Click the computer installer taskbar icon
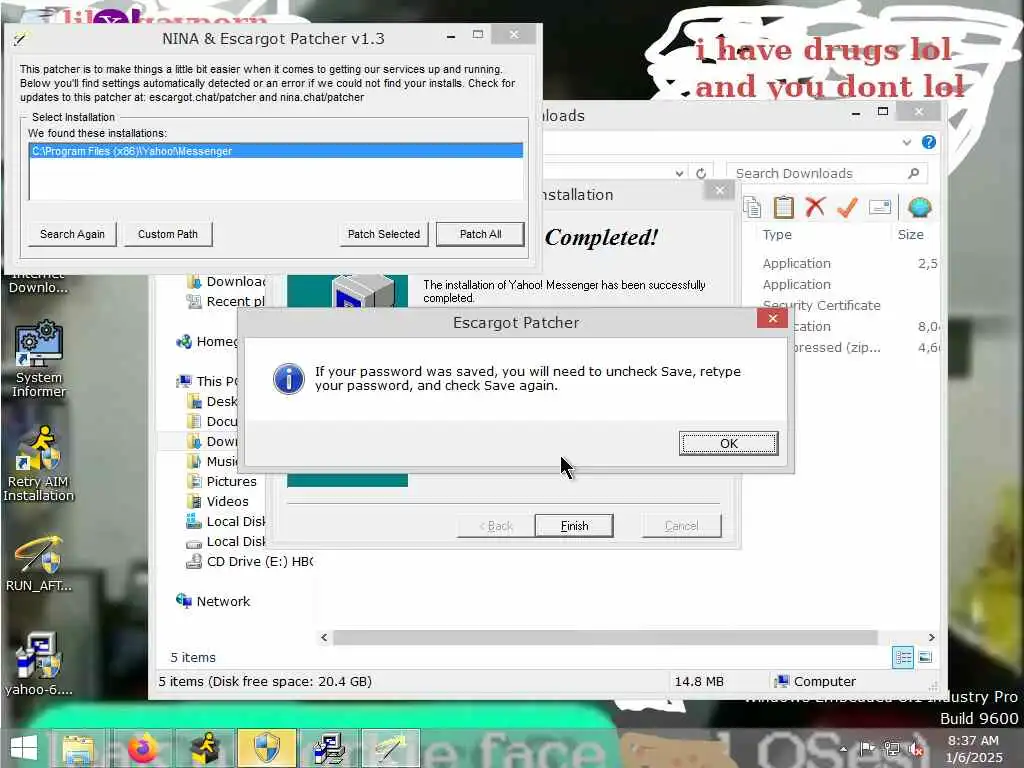Image resolution: width=1024 pixels, height=768 pixels. click(328, 748)
